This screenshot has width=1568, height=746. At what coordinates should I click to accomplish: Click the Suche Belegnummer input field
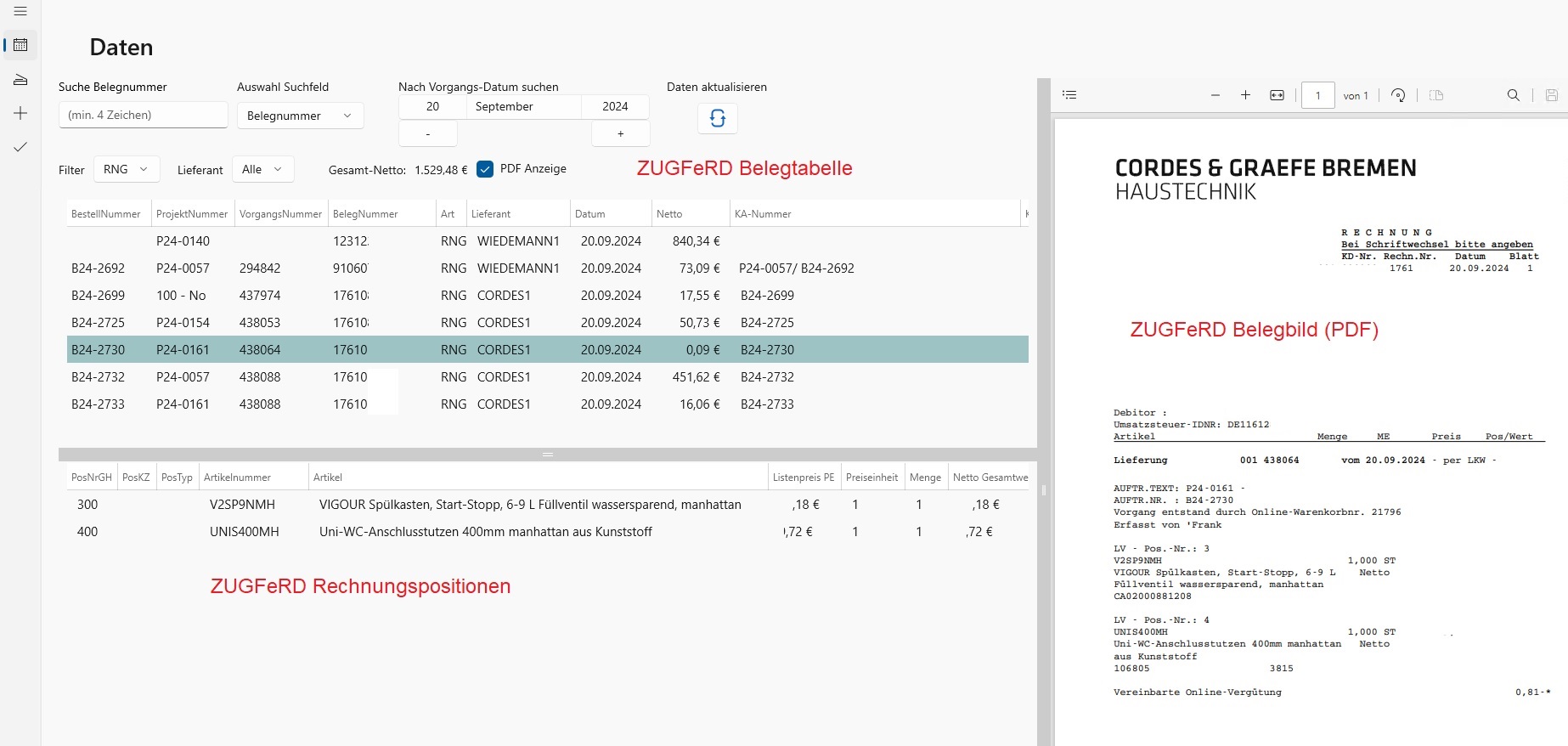(x=144, y=115)
